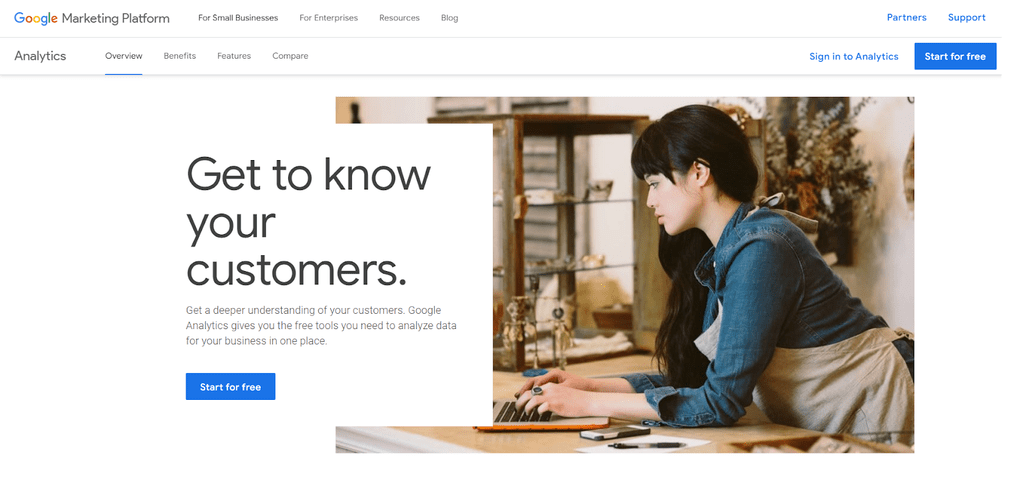
Task: Go to the Blog link
Action: click(x=450, y=18)
